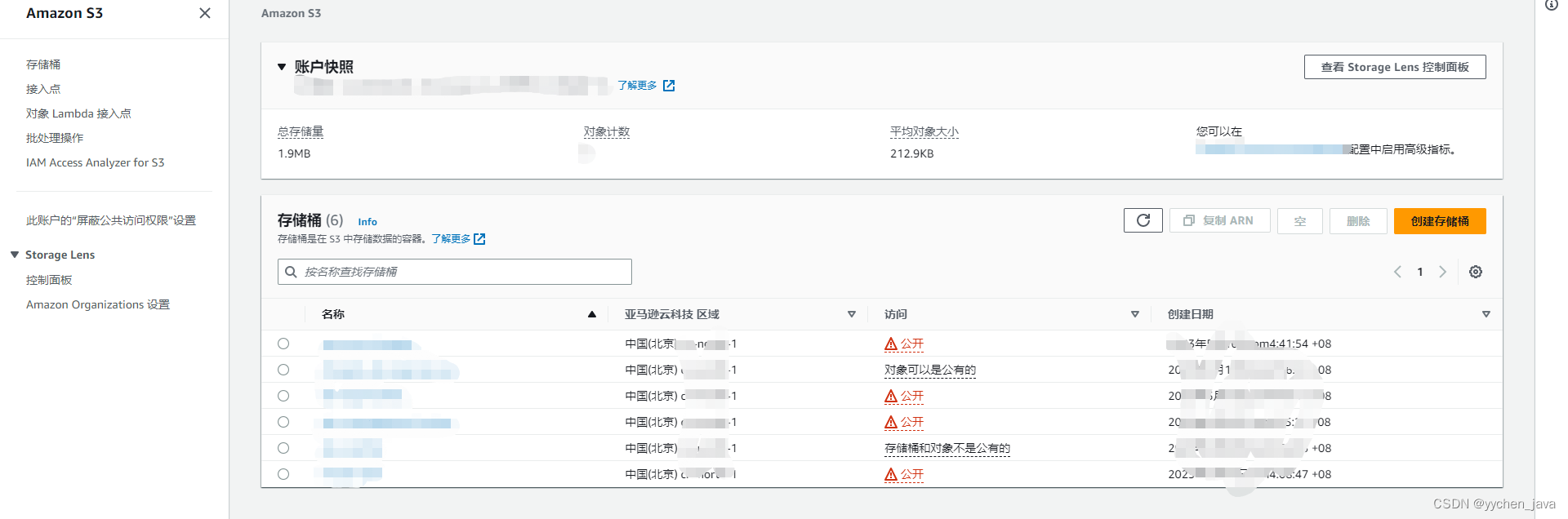Viewport: 1568px width, 519px height.
Task: Click 查看 Storage Lens 控制面板 button
Action: pyautogui.click(x=1395, y=67)
